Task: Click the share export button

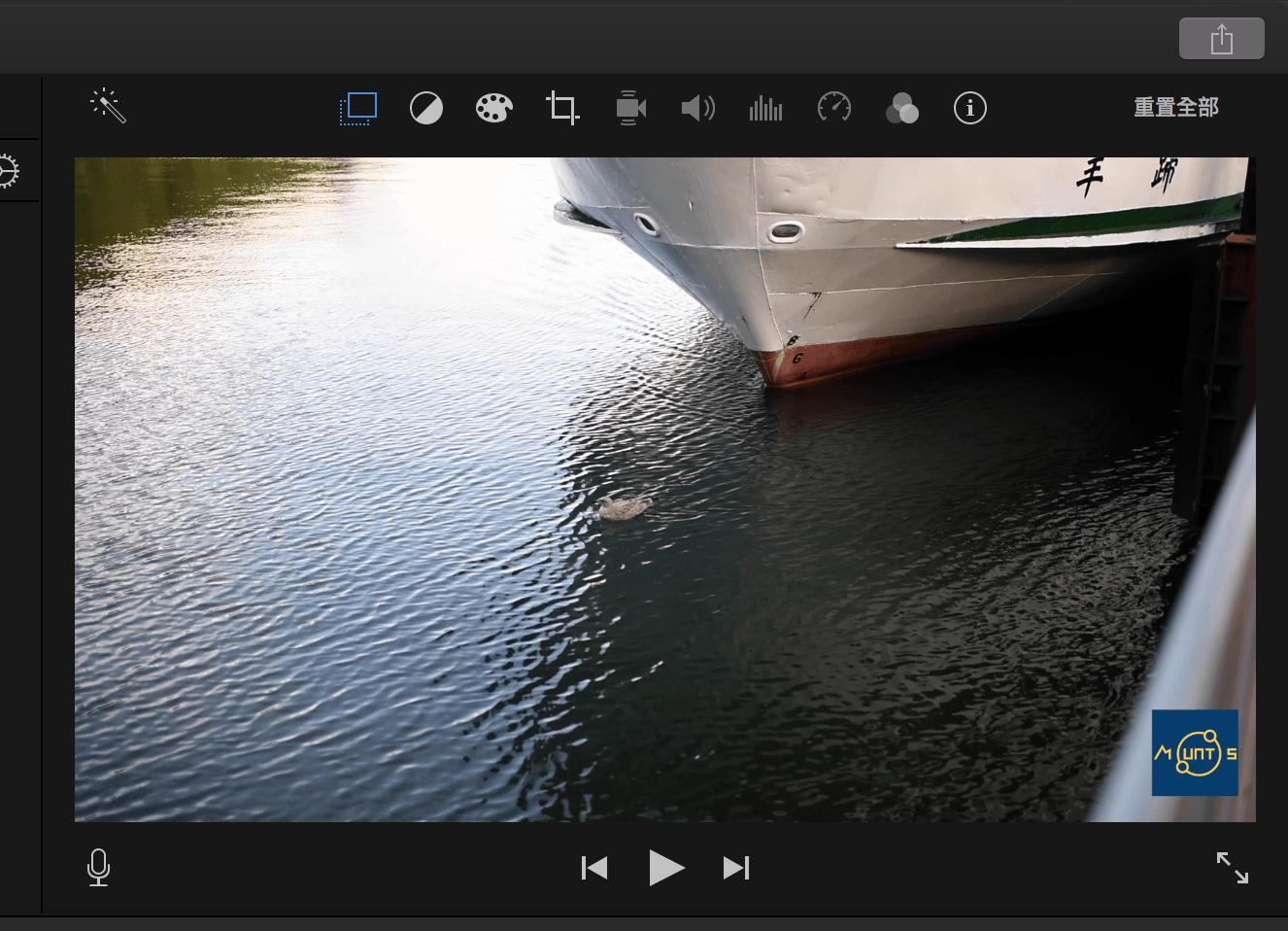Action: coord(1222,39)
